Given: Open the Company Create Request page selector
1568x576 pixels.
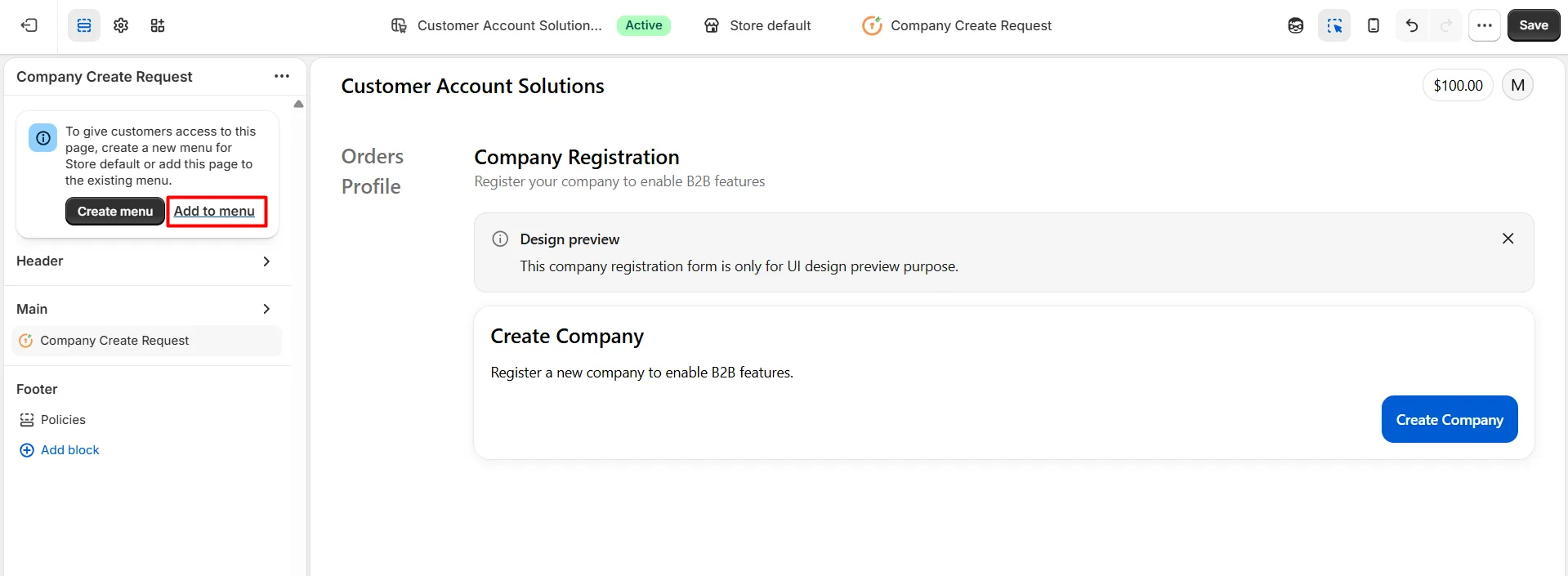Looking at the screenshot, I should pos(957,25).
